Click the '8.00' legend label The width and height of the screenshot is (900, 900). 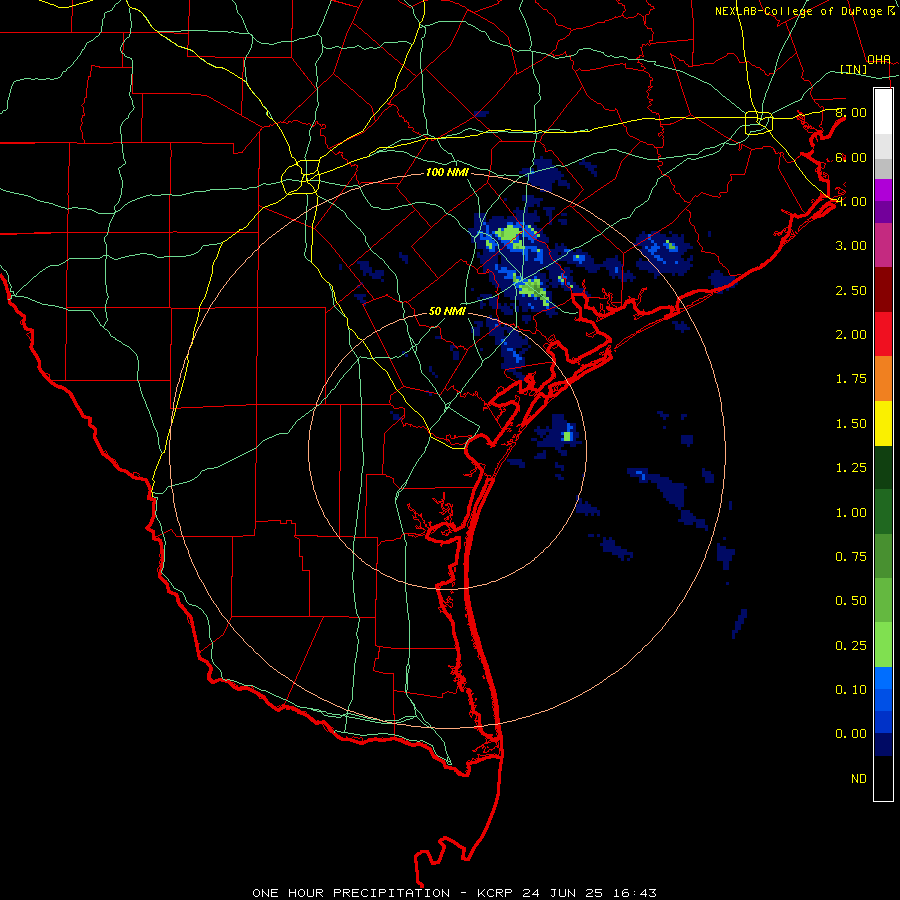pos(851,112)
